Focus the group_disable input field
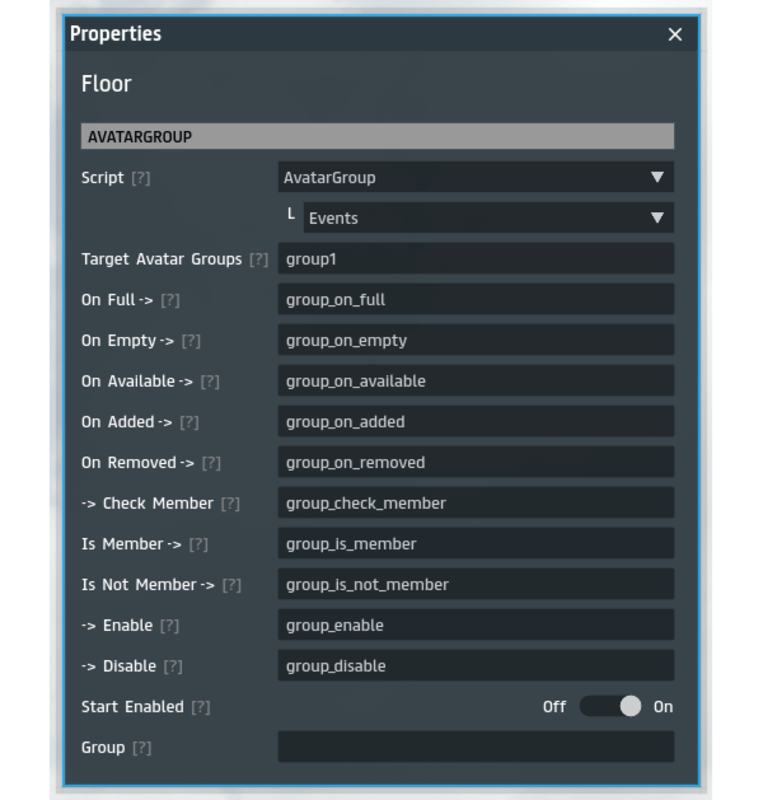 click(x=475, y=666)
